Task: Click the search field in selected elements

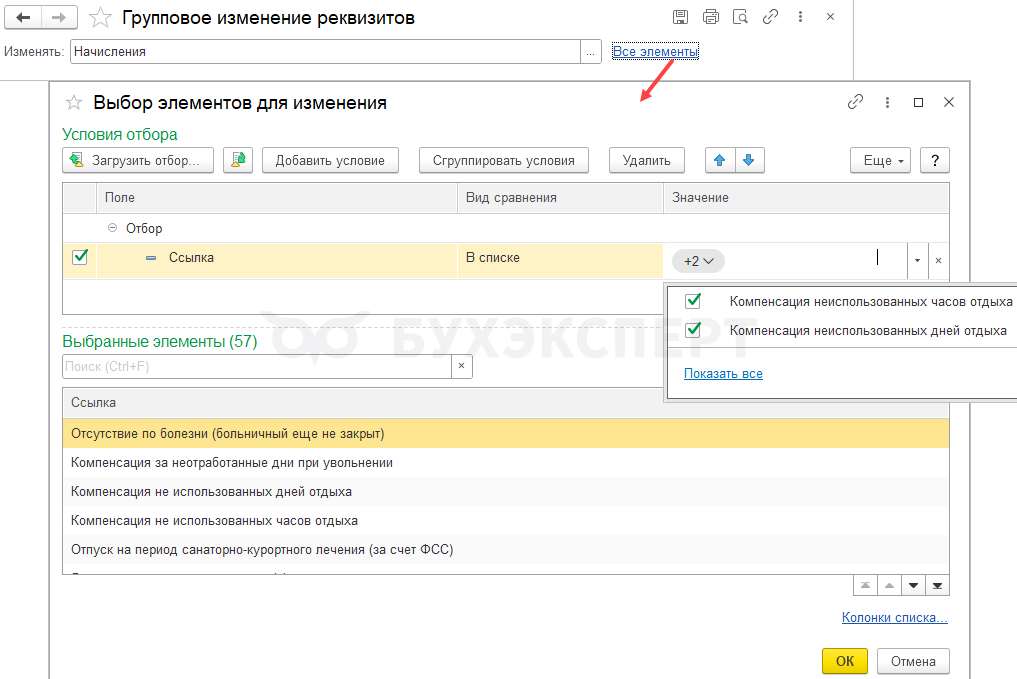Action: click(256, 367)
